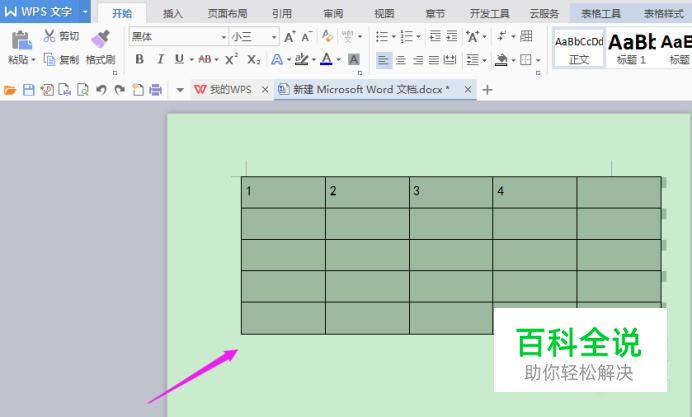Toggle Italic formatting
The height and width of the screenshot is (417, 692).
(160, 59)
